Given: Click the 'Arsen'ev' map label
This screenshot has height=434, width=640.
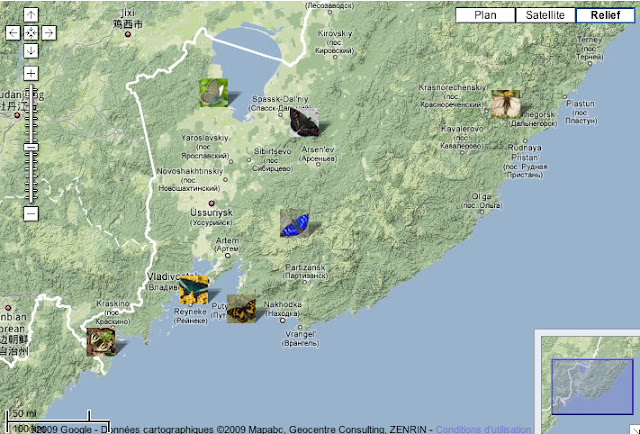Looking at the screenshot, I should 318,150.
